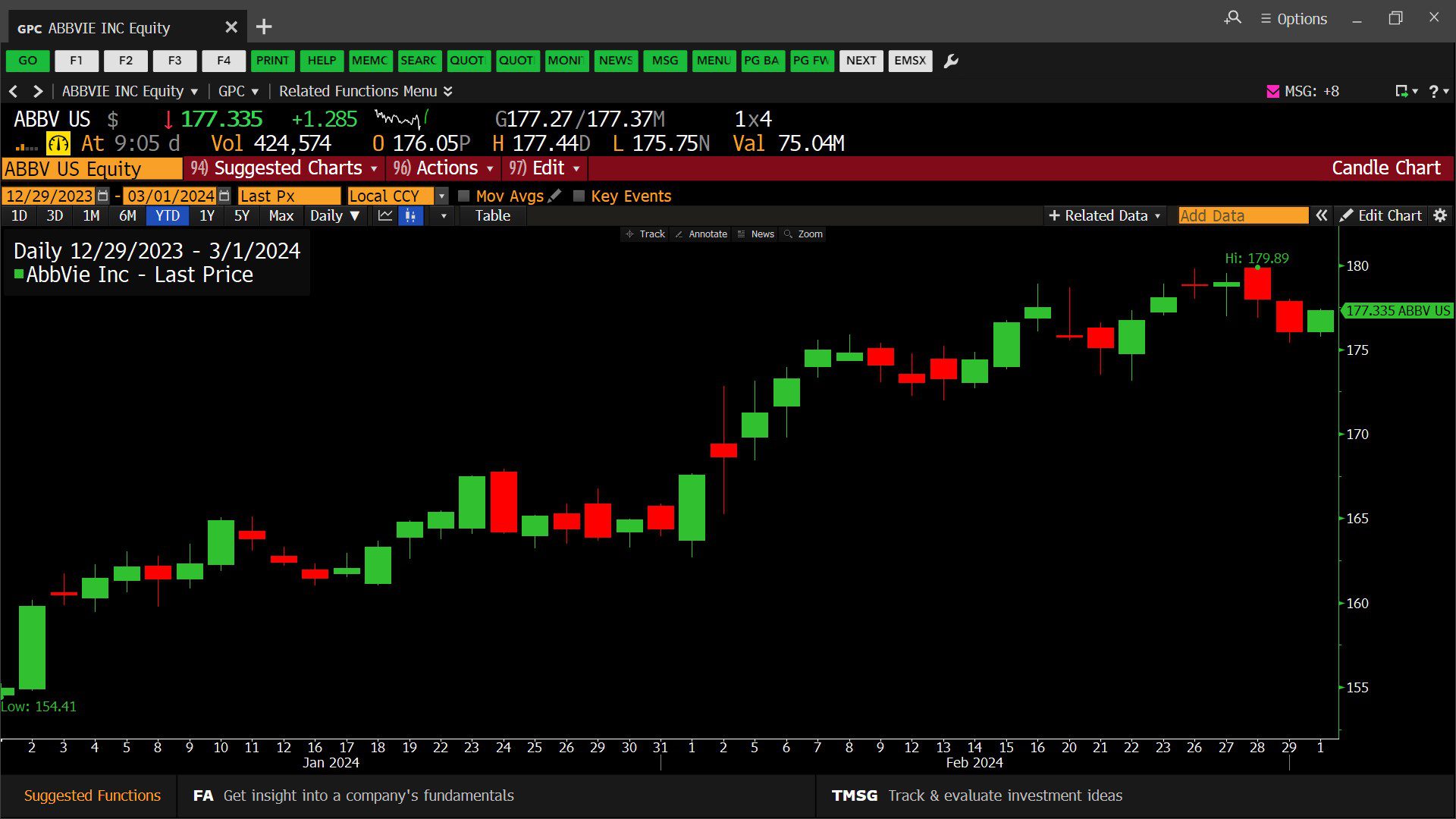Open the Local CCY currency dropdown arrow
Viewport: 1456px width, 819px height.
click(442, 196)
